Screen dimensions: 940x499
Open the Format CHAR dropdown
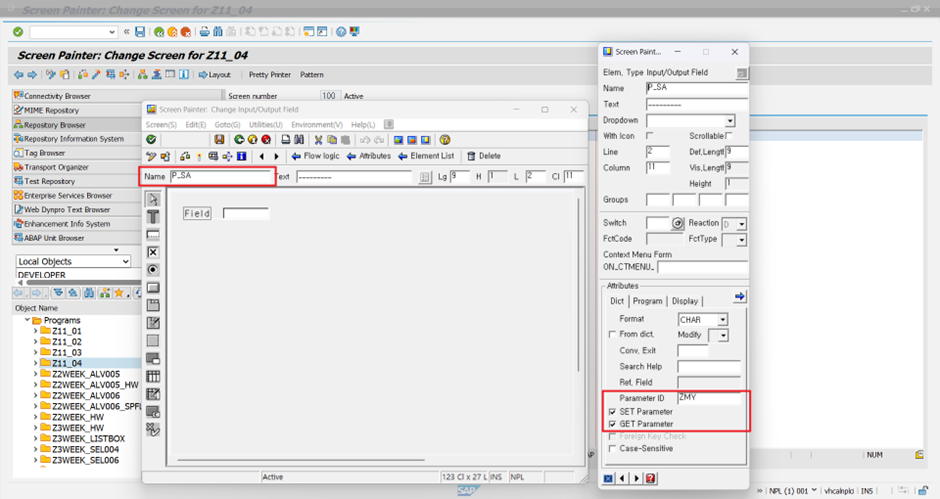point(722,320)
